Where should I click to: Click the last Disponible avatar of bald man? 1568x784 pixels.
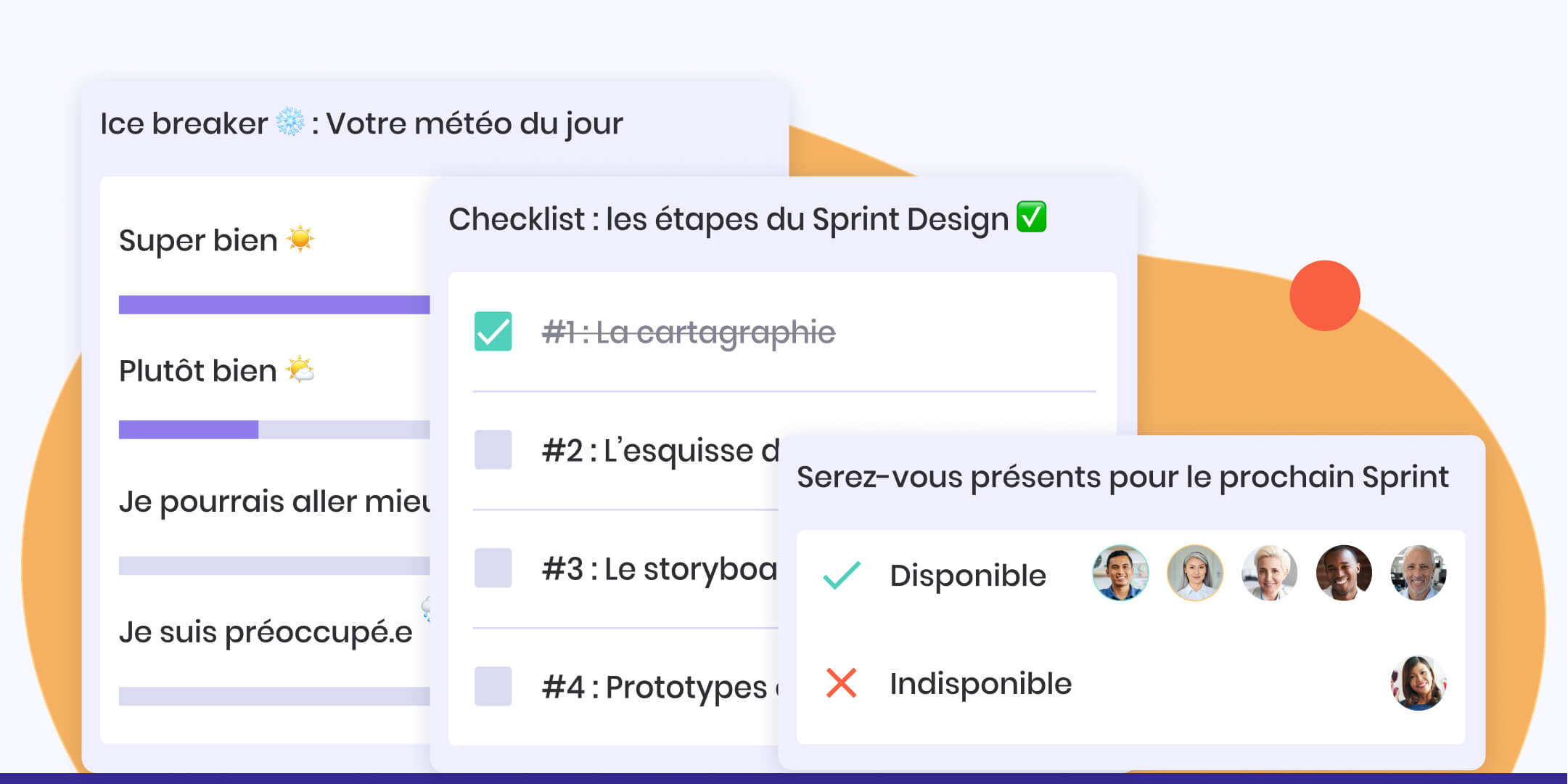pyautogui.click(x=1418, y=573)
